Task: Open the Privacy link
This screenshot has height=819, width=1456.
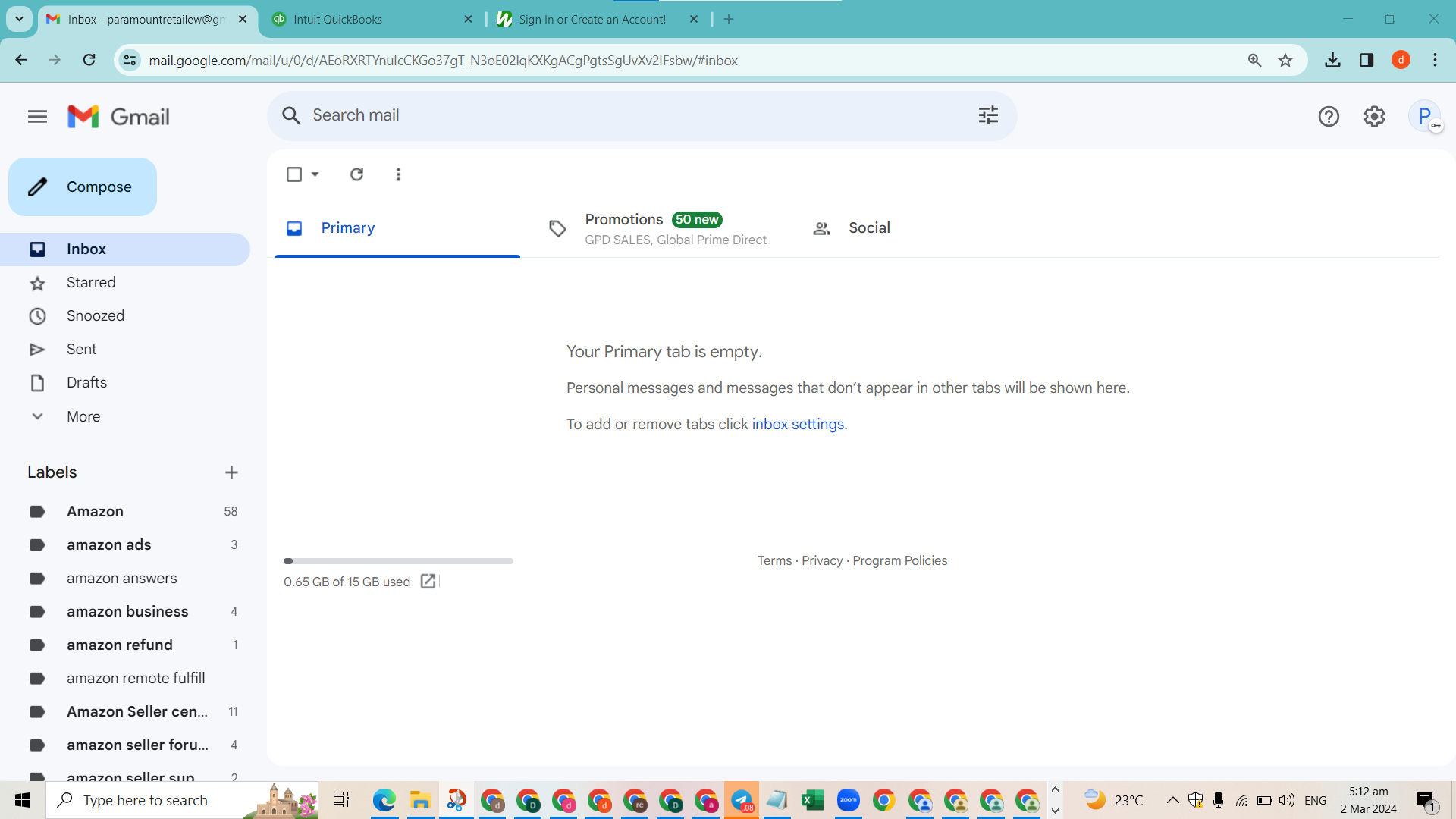Action: click(822, 560)
